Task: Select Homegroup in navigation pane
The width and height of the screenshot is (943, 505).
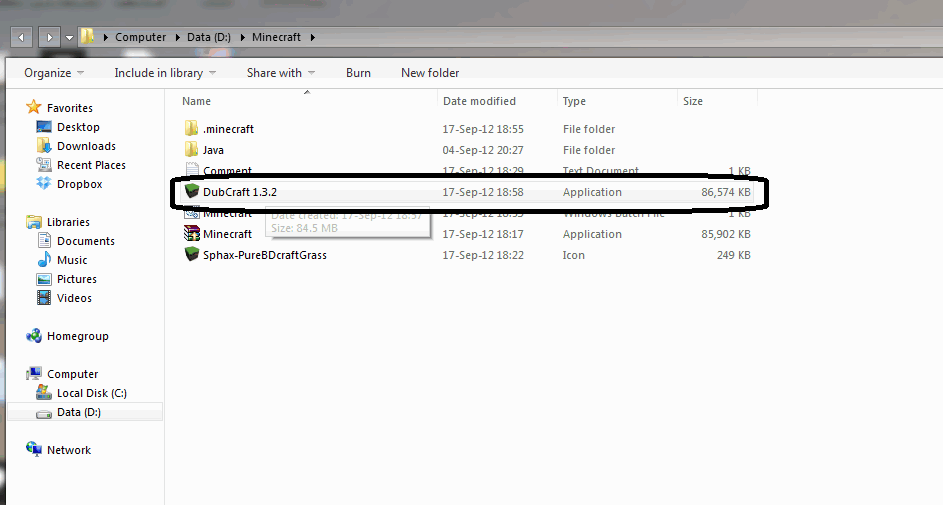Action: (78, 336)
